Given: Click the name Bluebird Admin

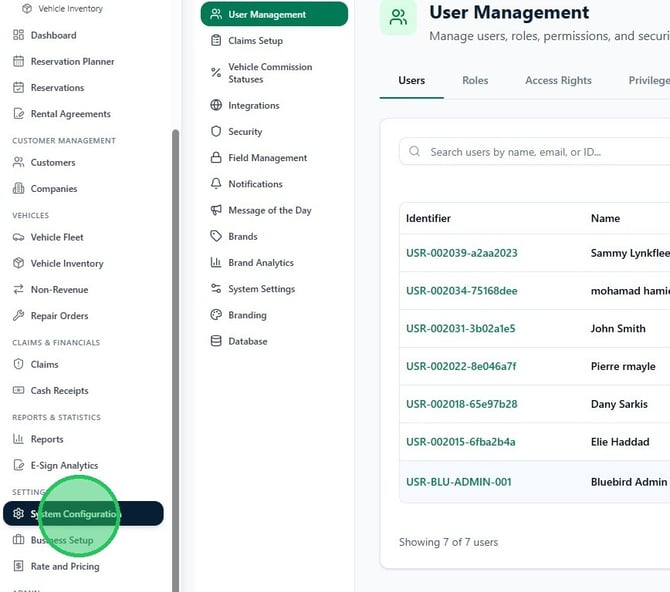Looking at the screenshot, I should [629, 482].
